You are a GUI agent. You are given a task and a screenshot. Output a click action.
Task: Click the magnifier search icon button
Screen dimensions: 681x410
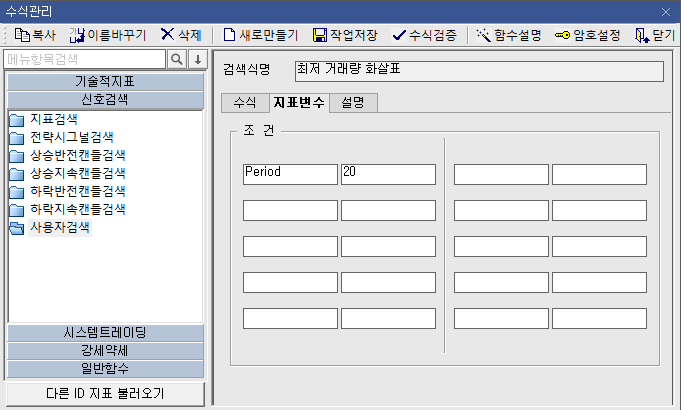[x=177, y=59]
